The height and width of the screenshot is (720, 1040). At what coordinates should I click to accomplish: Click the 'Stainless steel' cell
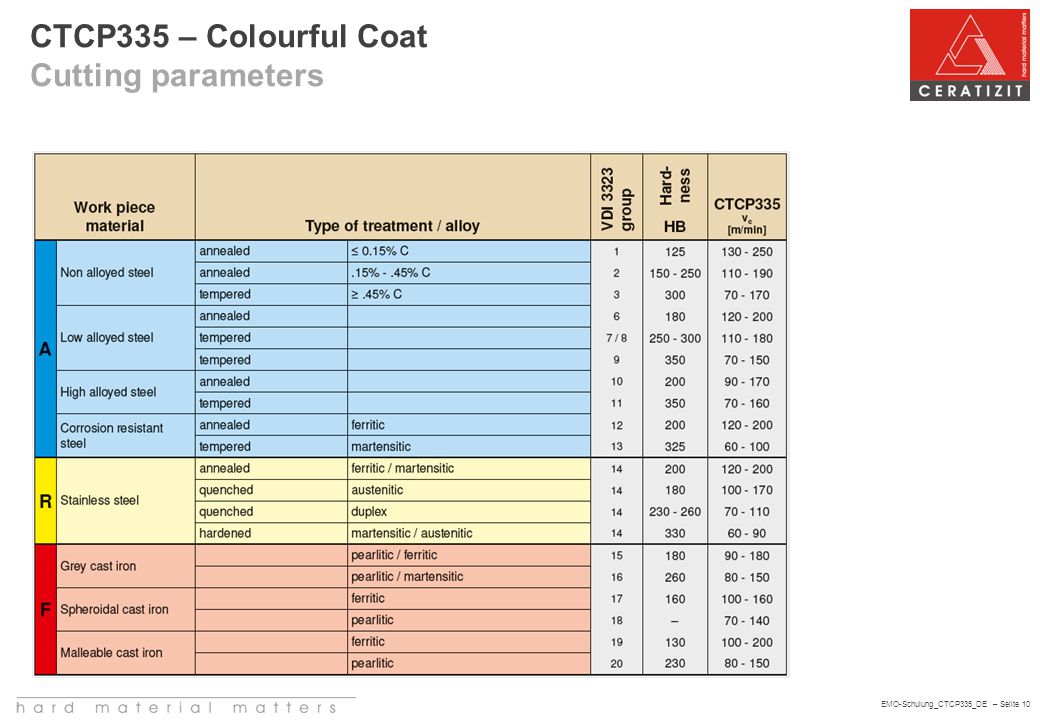(126, 501)
